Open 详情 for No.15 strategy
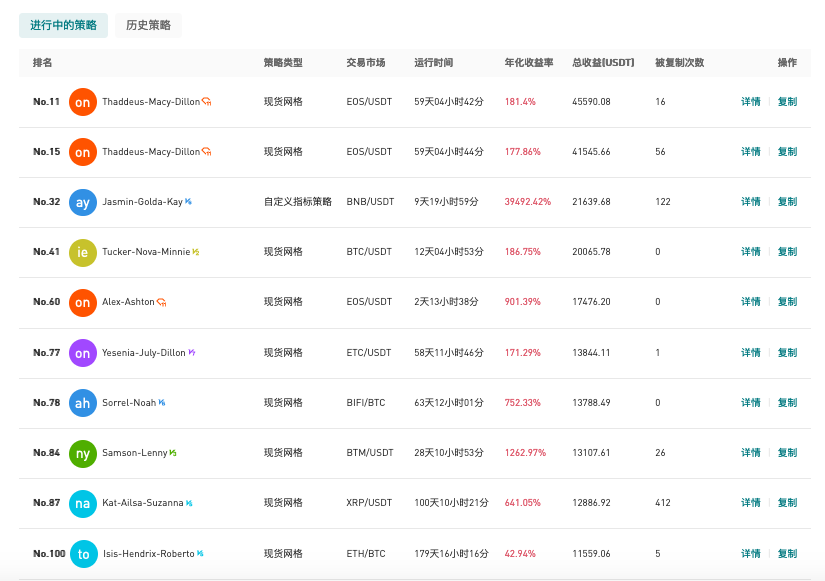This screenshot has width=825, height=581. tap(751, 152)
